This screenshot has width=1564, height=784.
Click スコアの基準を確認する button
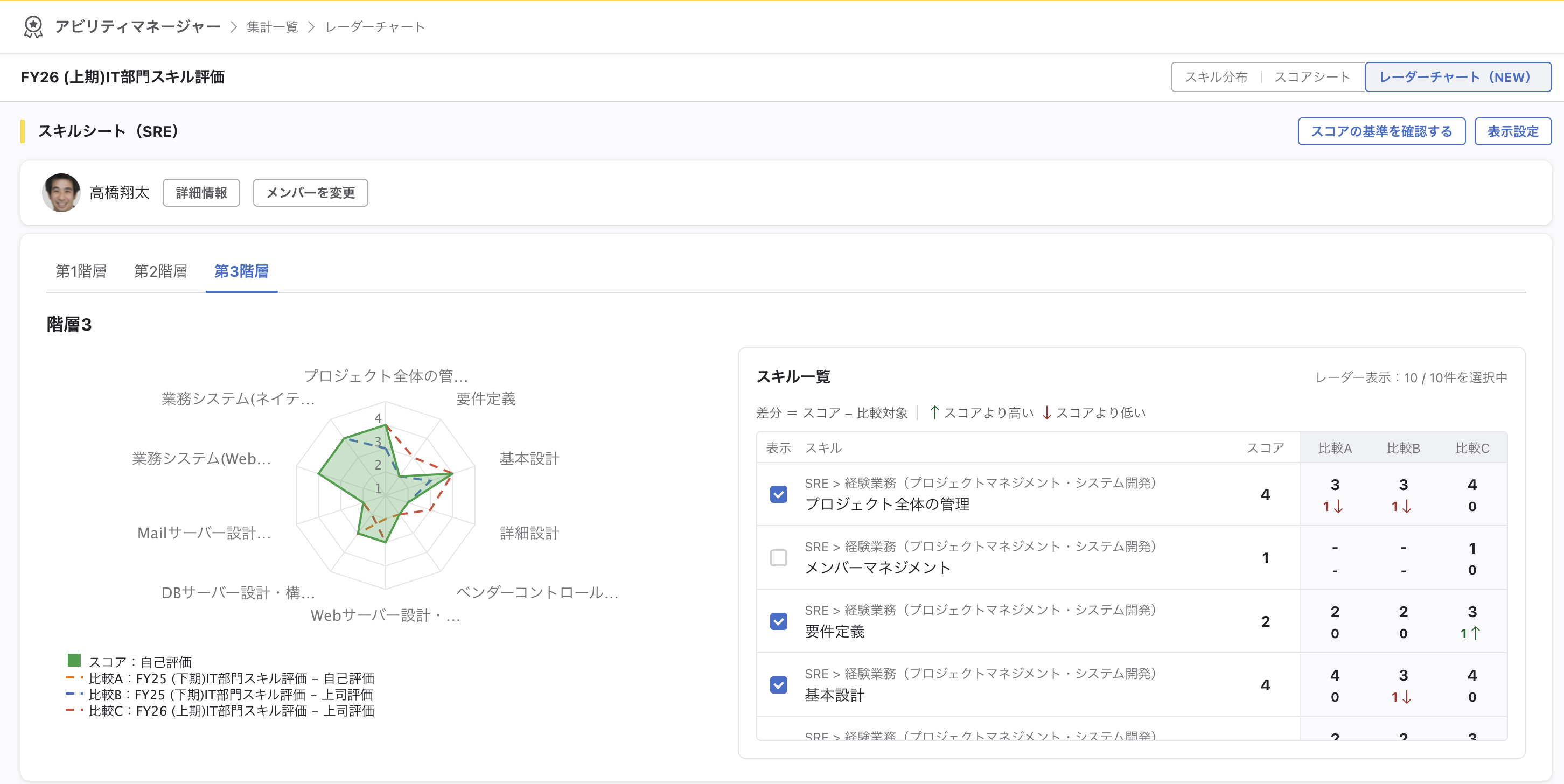(x=1381, y=132)
